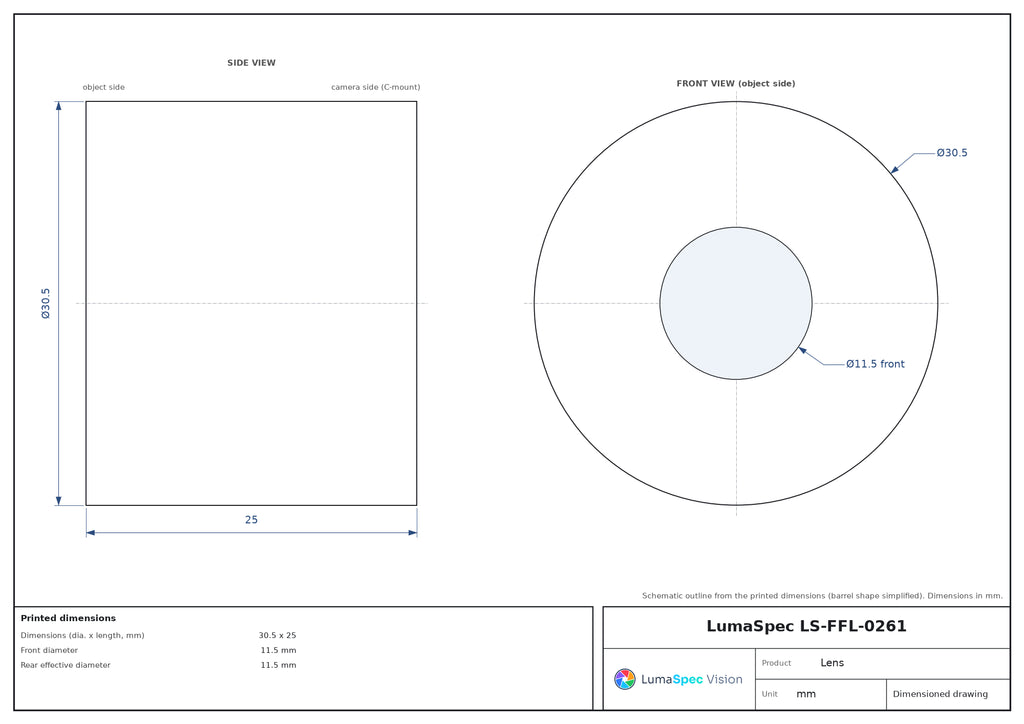The height and width of the screenshot is (724, 1024).
Task: Click the camera side (C-mount) label
Action: 376,87
